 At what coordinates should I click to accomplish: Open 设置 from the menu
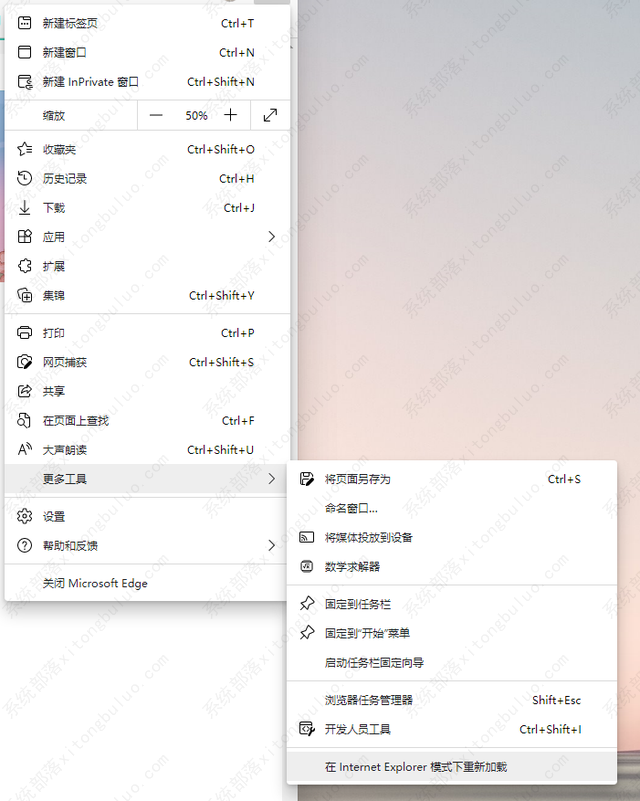tap(148, 516)
